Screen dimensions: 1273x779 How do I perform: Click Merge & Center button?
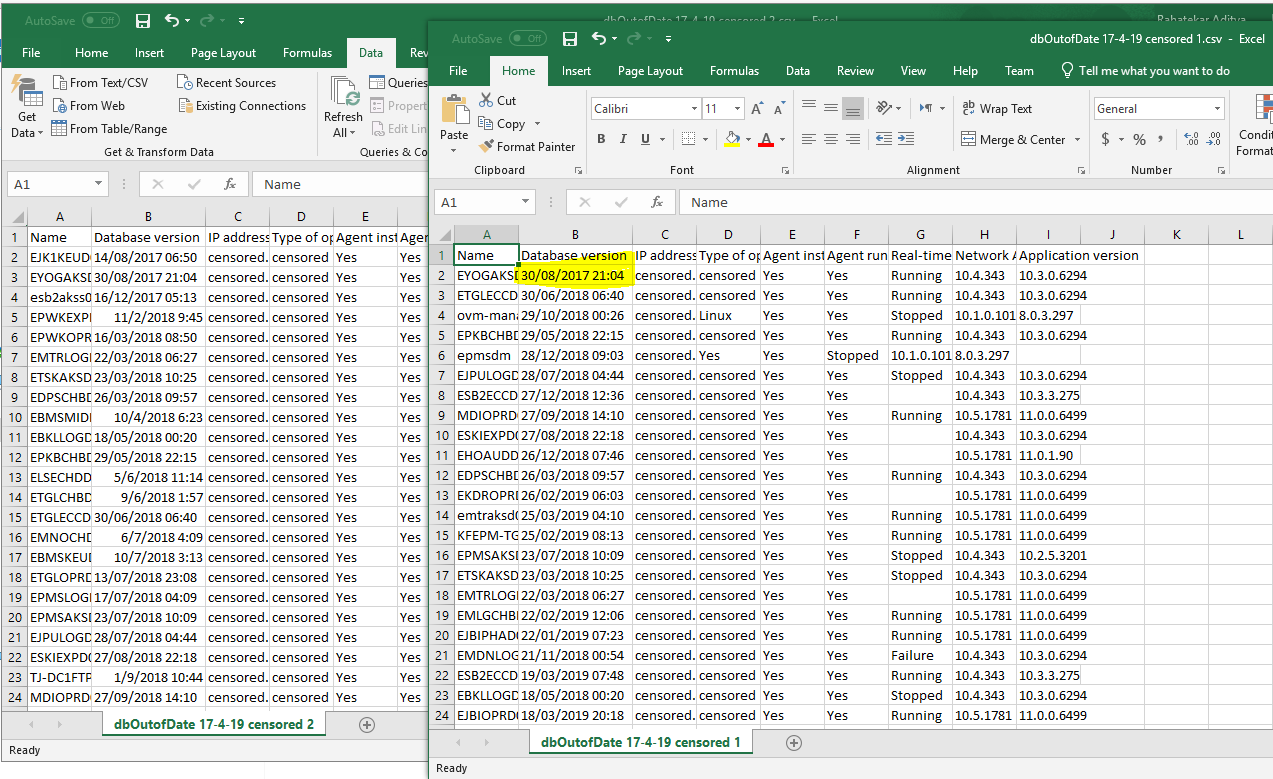pyautogui.click(x=1012, y=140)
